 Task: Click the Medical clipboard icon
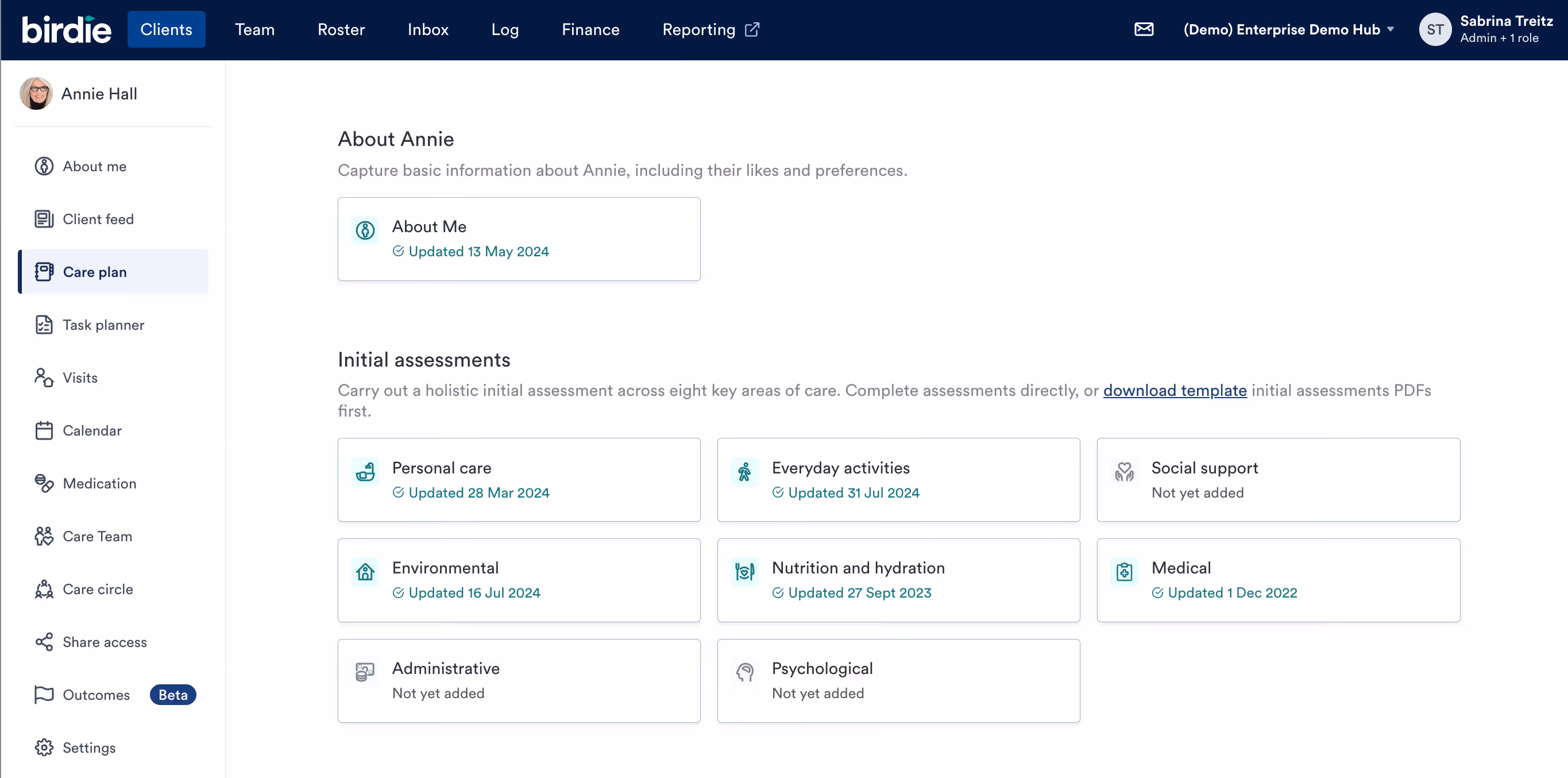1124,572
